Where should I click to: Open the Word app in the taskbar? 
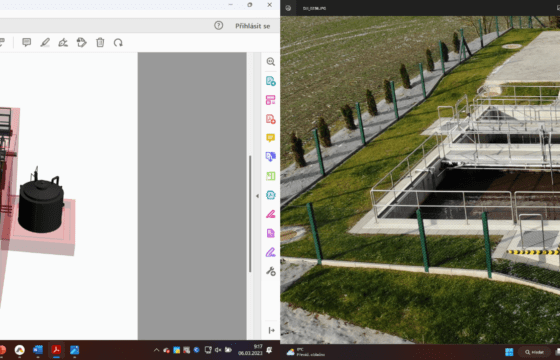38,350
